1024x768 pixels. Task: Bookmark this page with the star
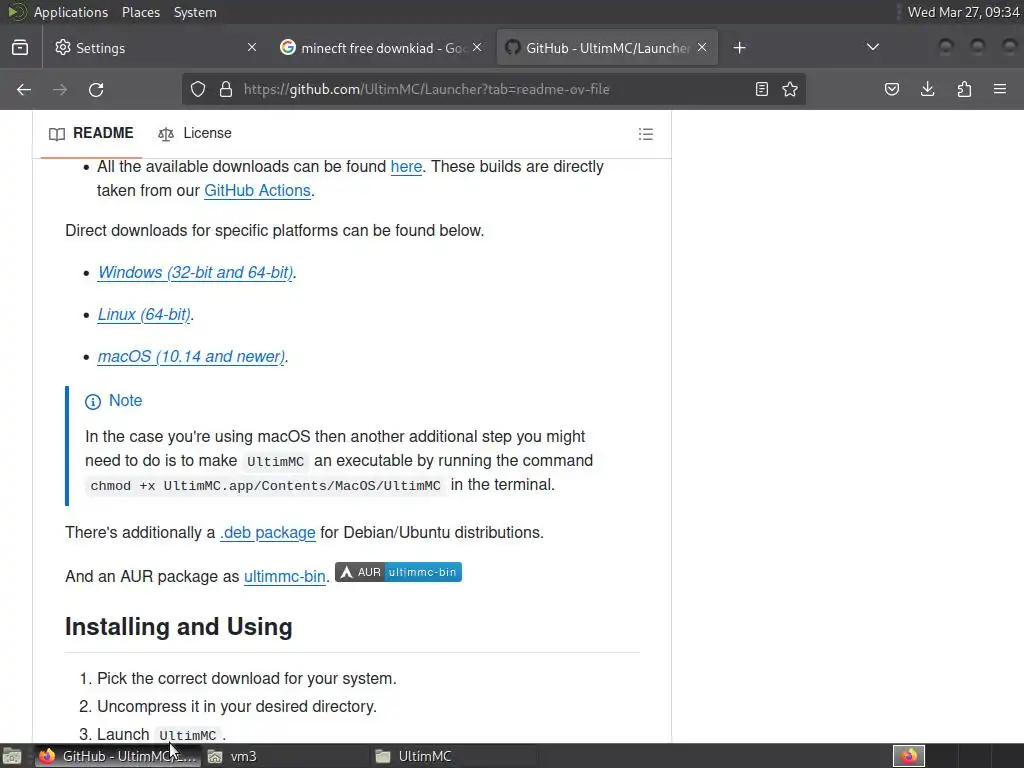[790, 89]
